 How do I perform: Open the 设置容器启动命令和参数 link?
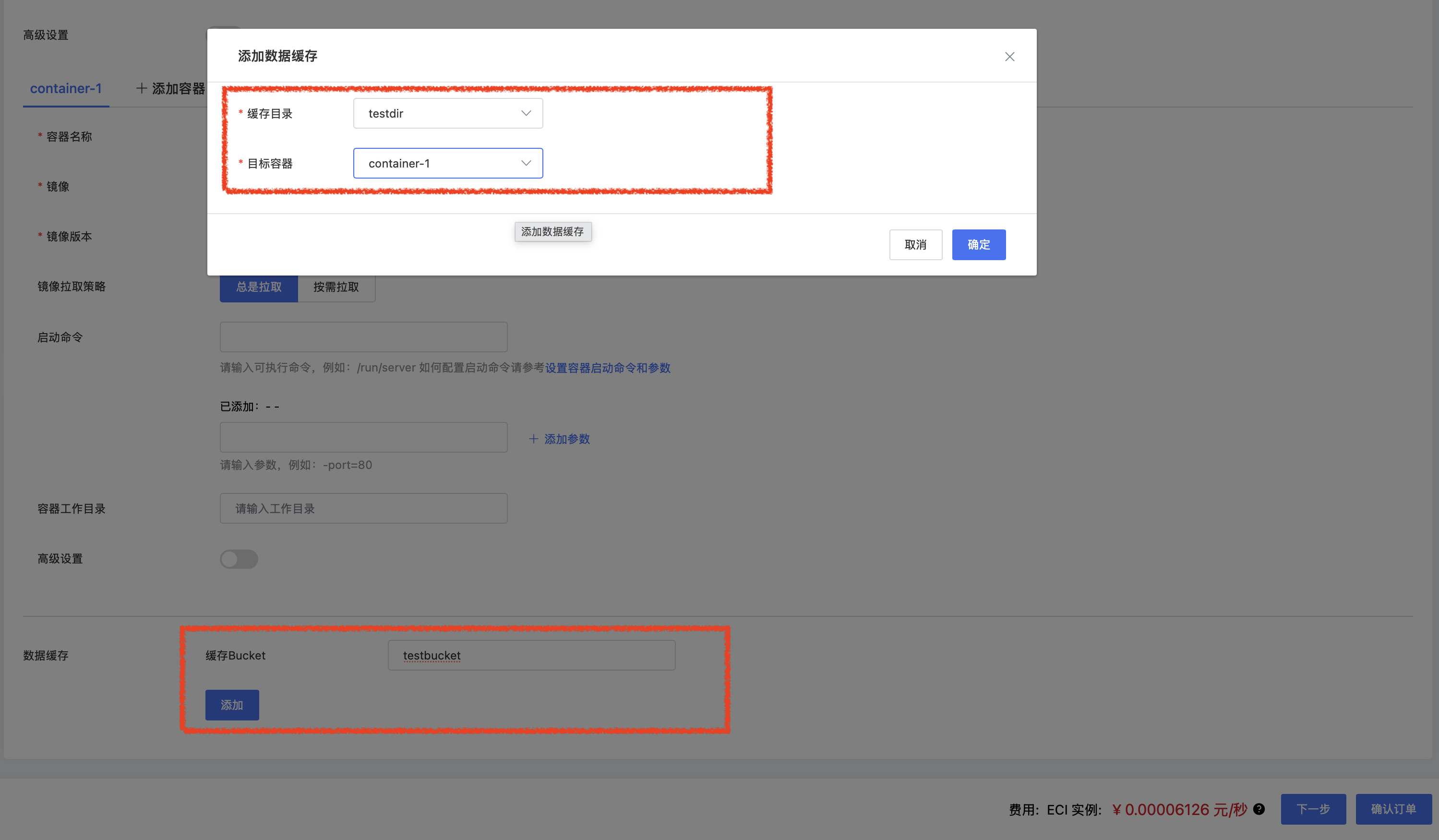(607, 368)
